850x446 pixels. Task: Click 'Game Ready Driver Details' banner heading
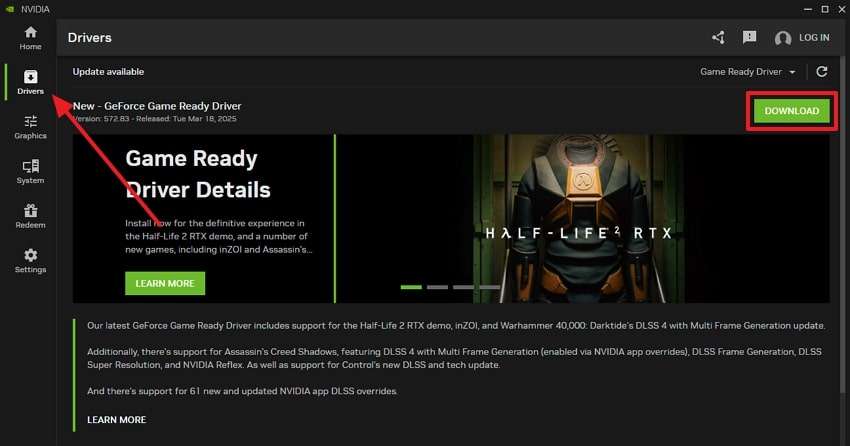[198, 174]
